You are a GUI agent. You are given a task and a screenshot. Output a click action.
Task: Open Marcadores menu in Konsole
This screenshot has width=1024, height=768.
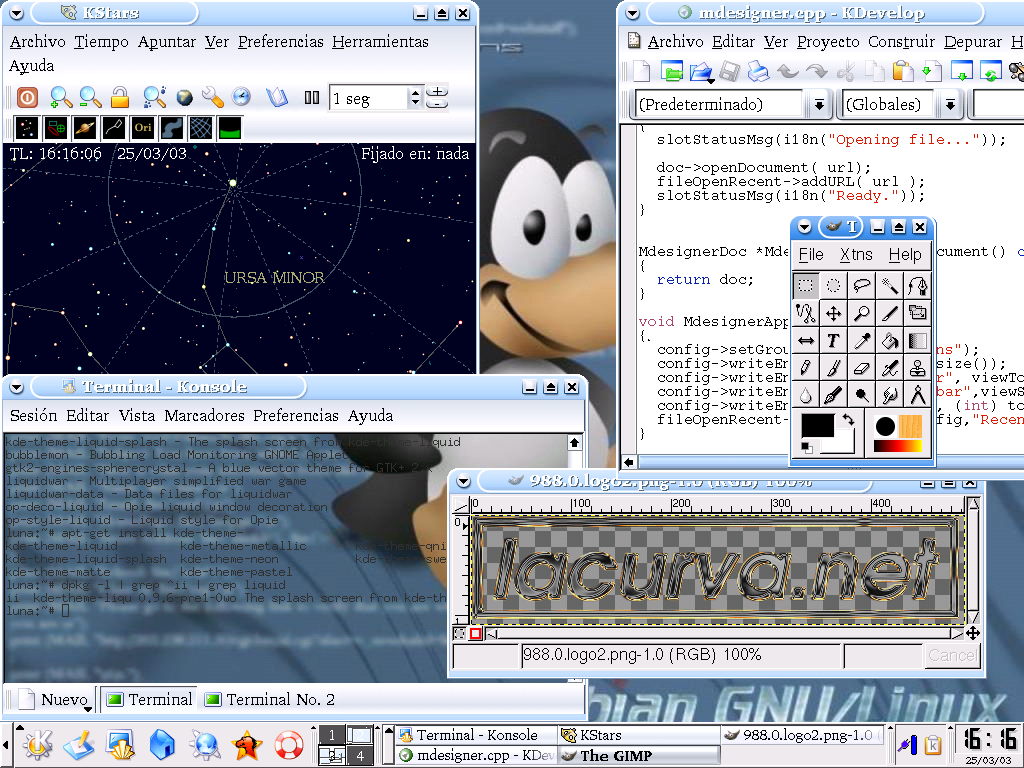204,416
